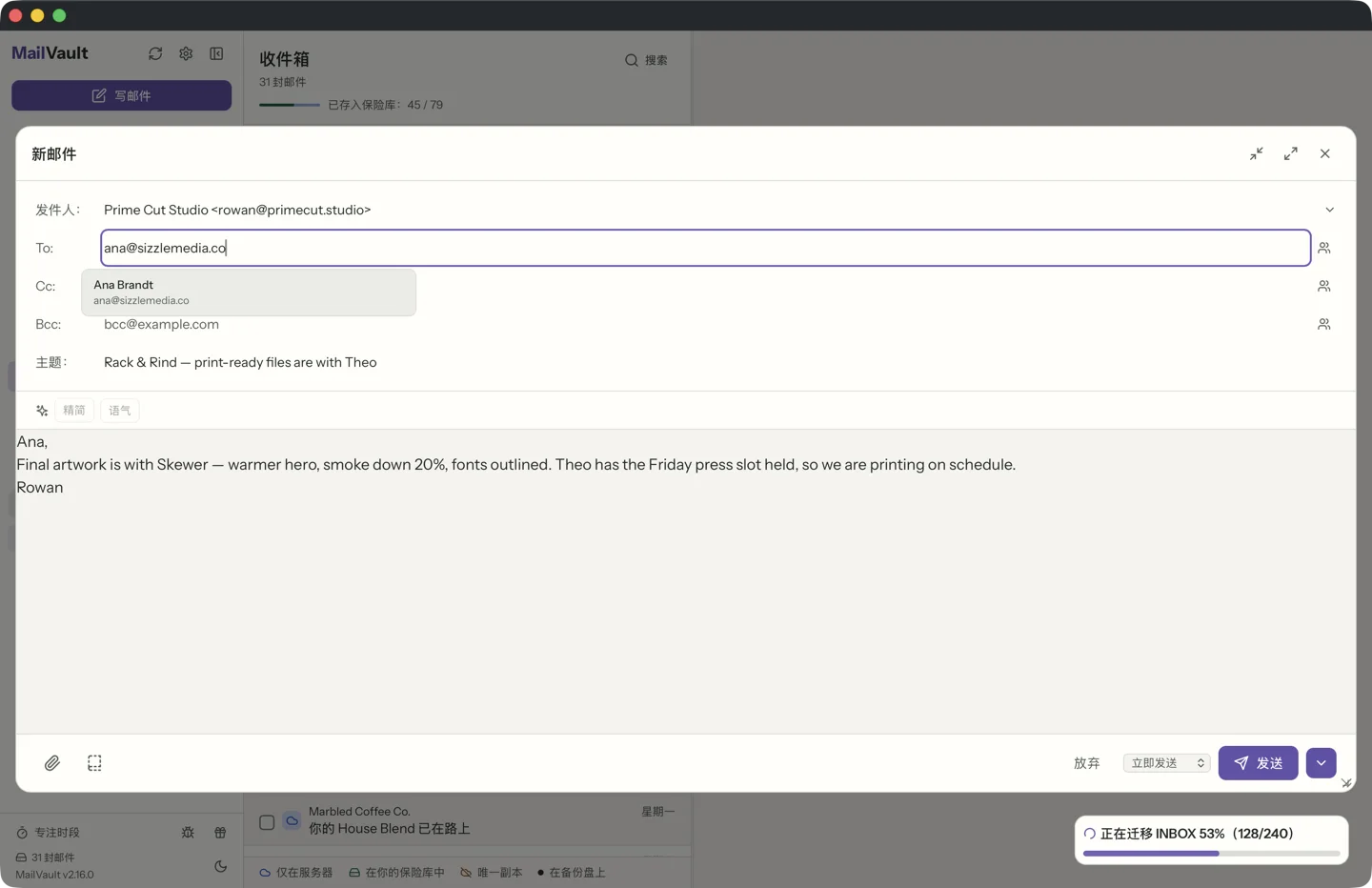Viewport: 1372px width, 888px height.
Task: Click the 精简 shorten button
Action: [x=74, y=411]
